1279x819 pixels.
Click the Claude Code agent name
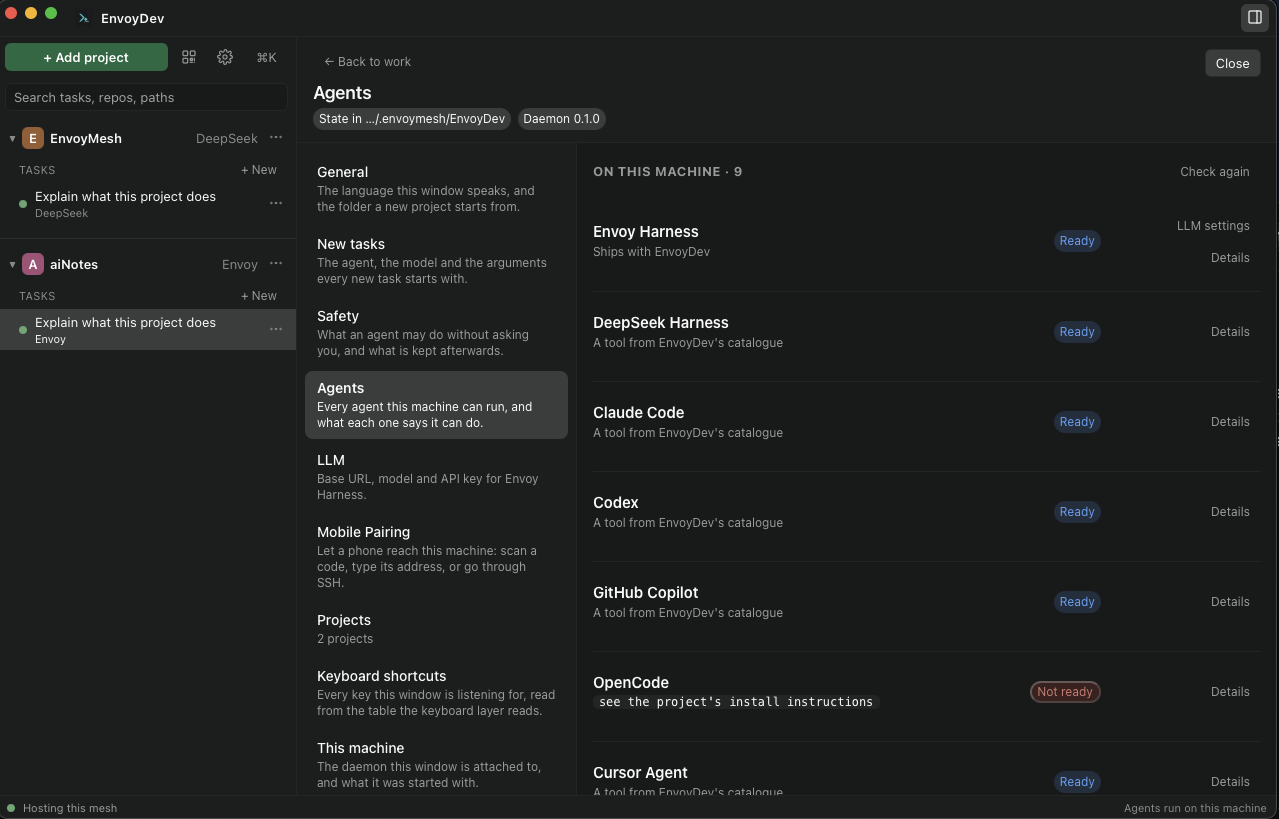coord(638,413)
